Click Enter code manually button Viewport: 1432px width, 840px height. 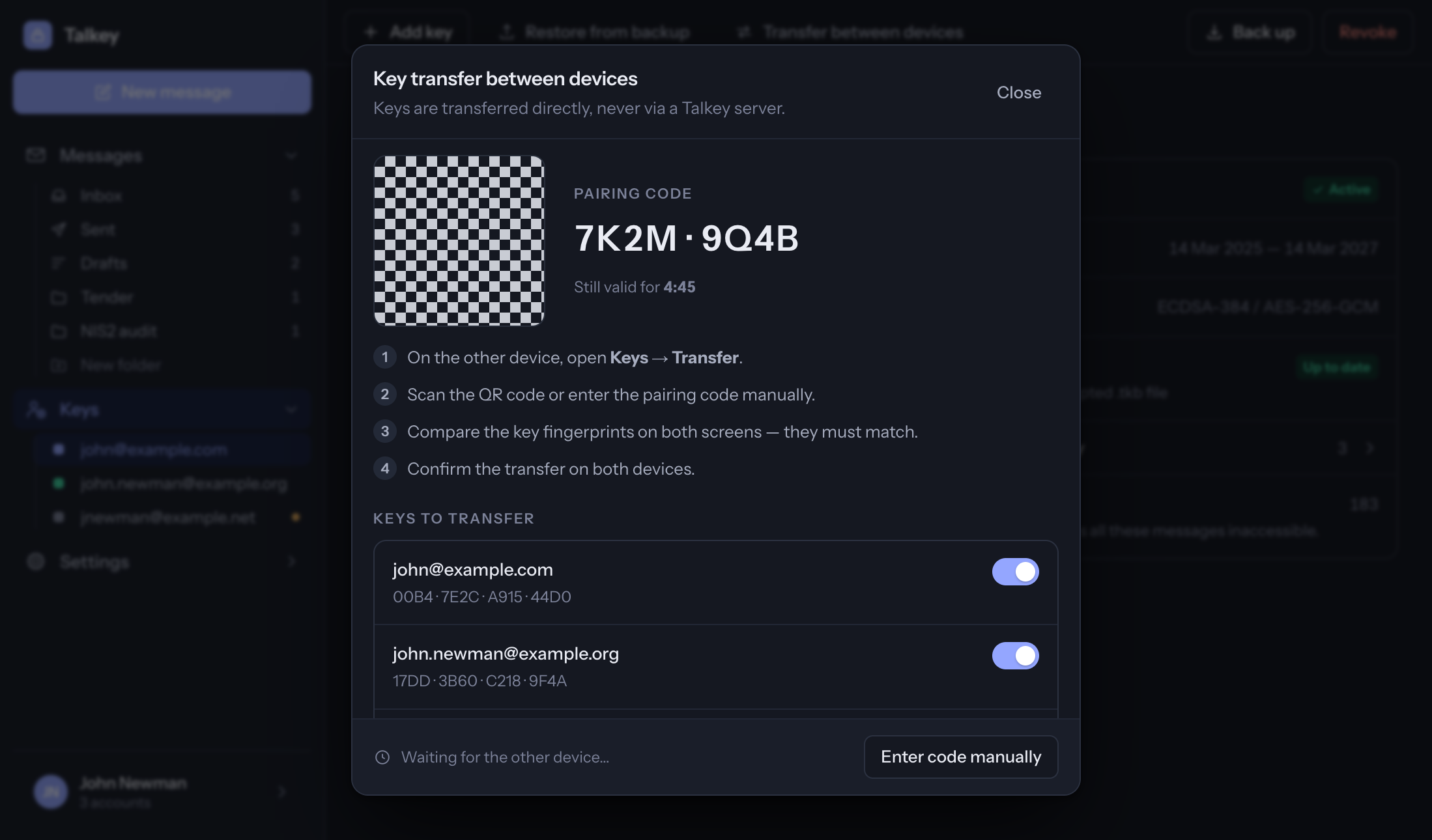pos(961,757)
